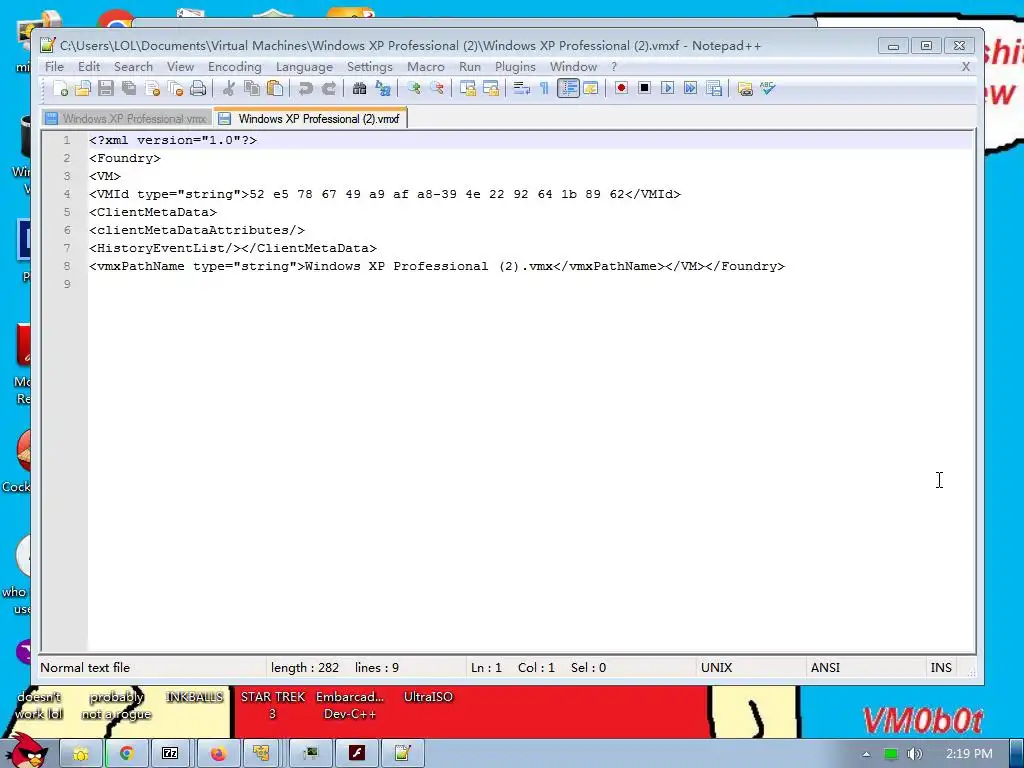Open the ? help menu
The image size is (1024, 768).
click(614, 67)
